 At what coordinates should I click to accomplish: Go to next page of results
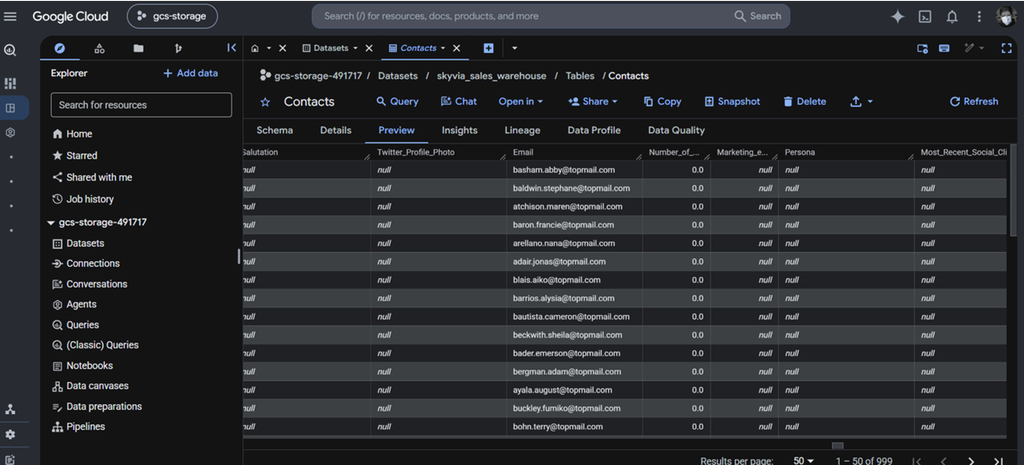pyautogui.click(x=970, y=461)
